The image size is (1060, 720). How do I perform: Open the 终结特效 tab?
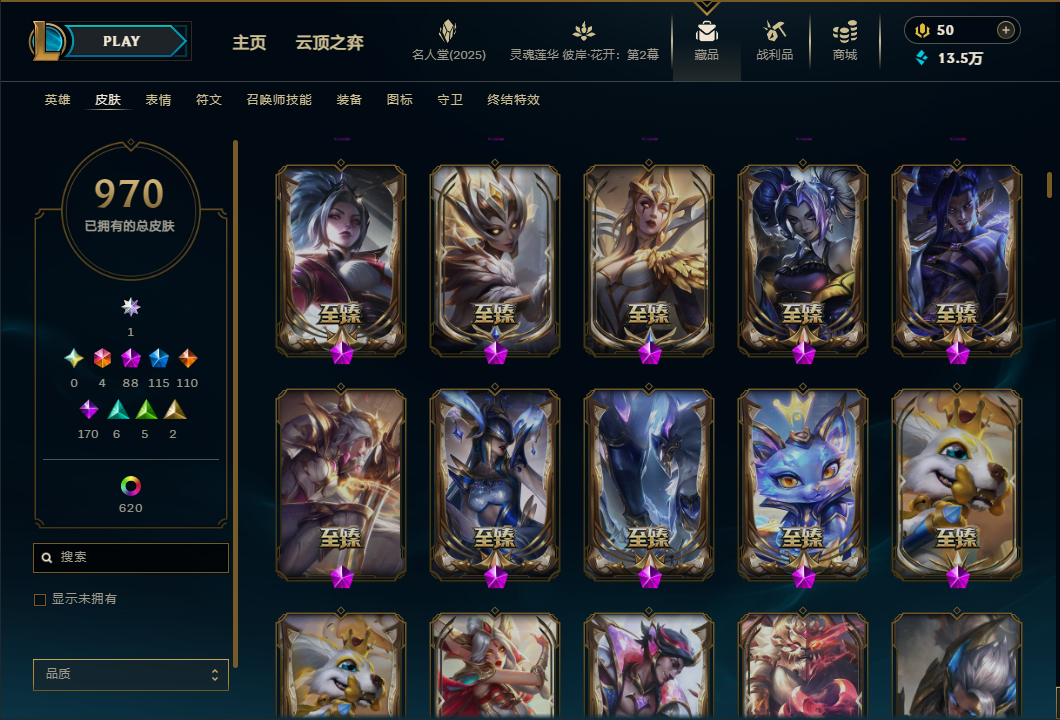pos(513,100)
